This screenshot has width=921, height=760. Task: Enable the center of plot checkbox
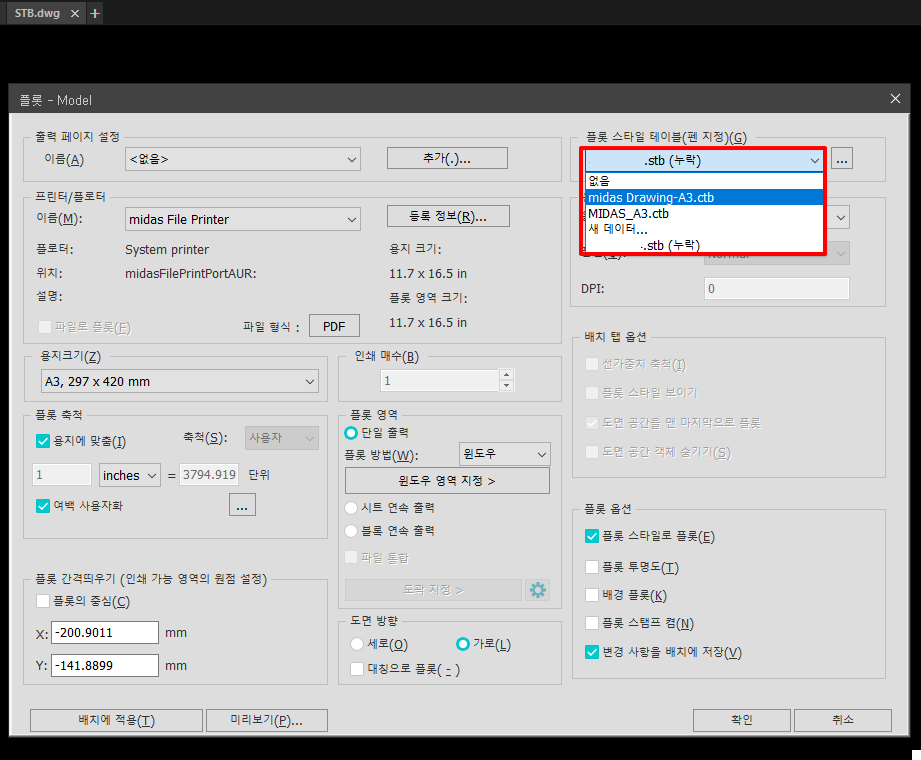click(x=43, y=601)
